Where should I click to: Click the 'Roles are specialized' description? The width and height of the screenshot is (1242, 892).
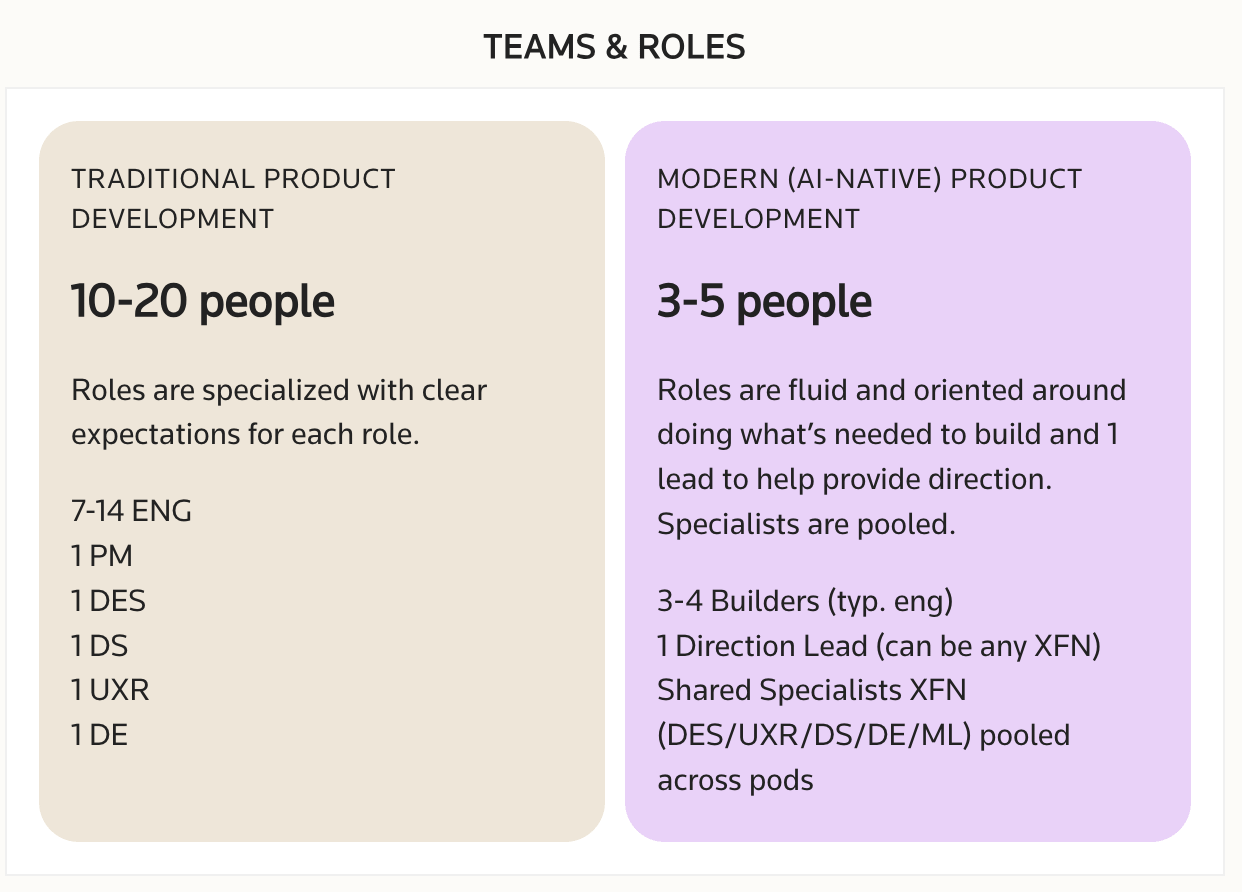279,412
